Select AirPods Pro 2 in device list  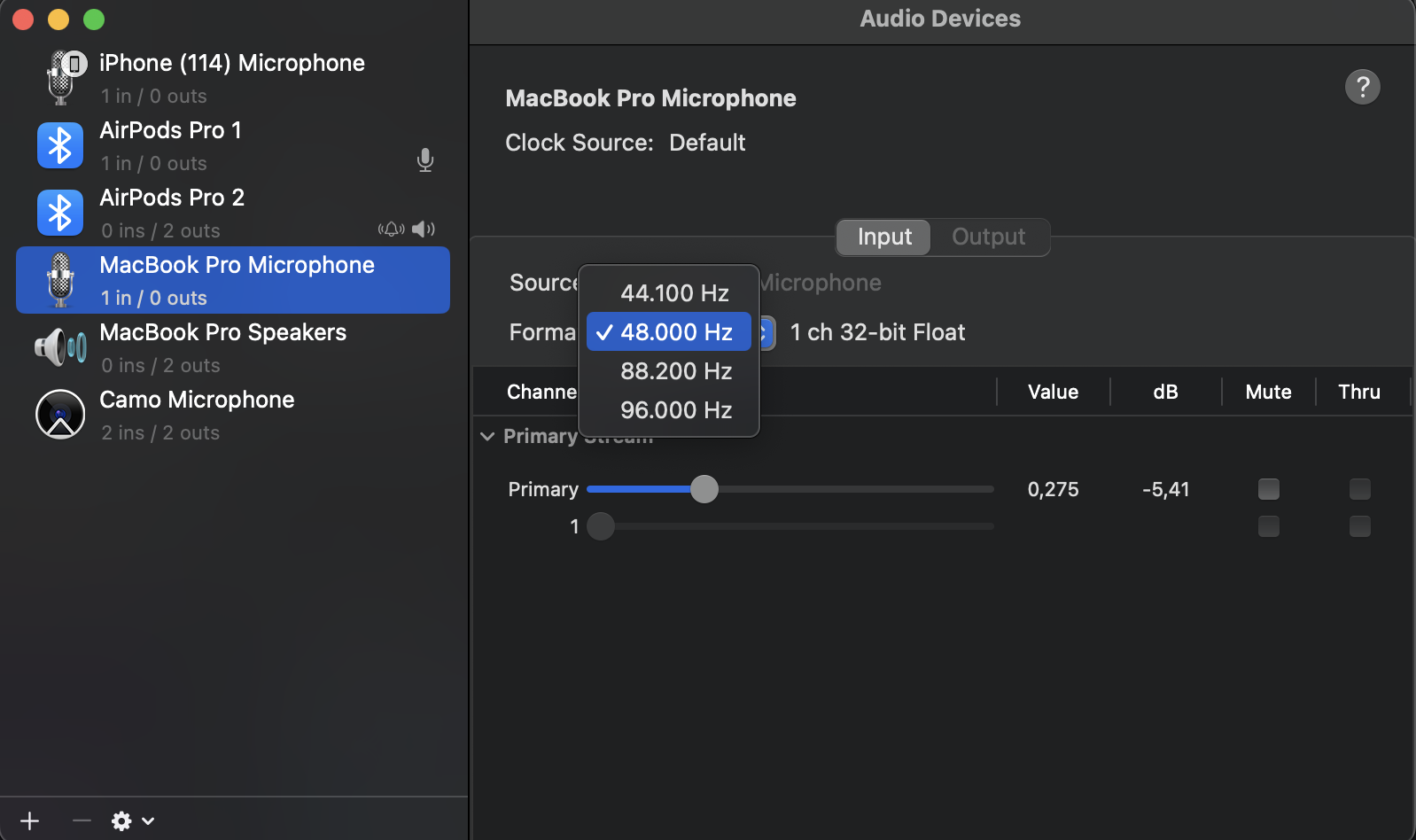click(x=233, y=213)
